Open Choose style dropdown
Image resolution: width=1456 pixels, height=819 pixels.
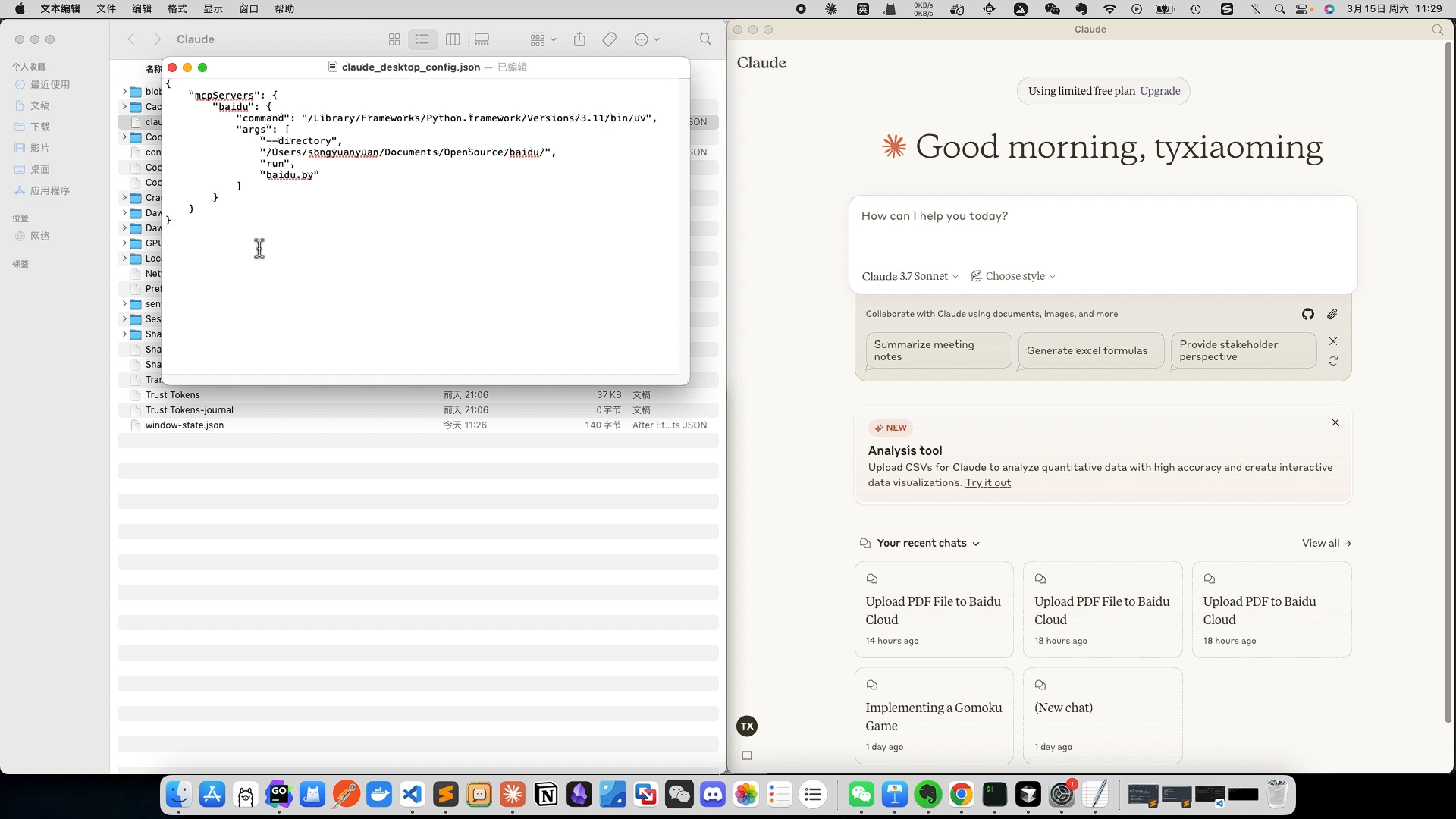tap(1014, 276)
